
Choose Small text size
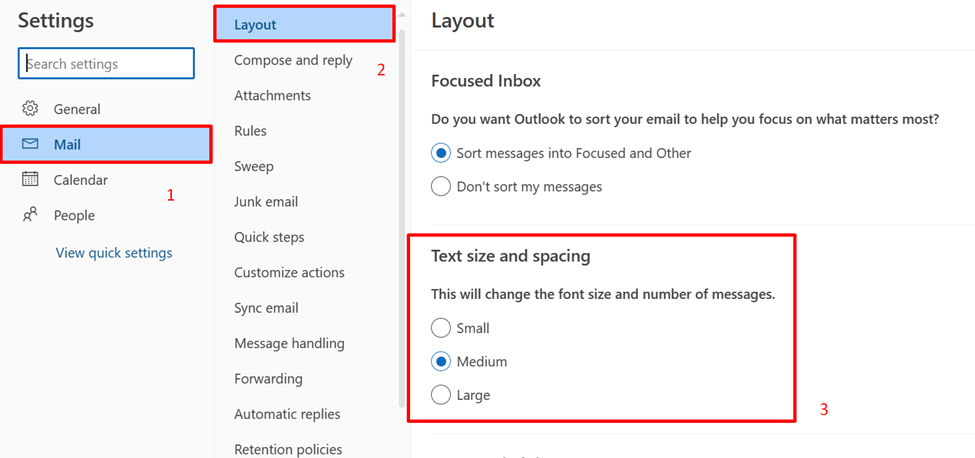click(x=440, y=328)
